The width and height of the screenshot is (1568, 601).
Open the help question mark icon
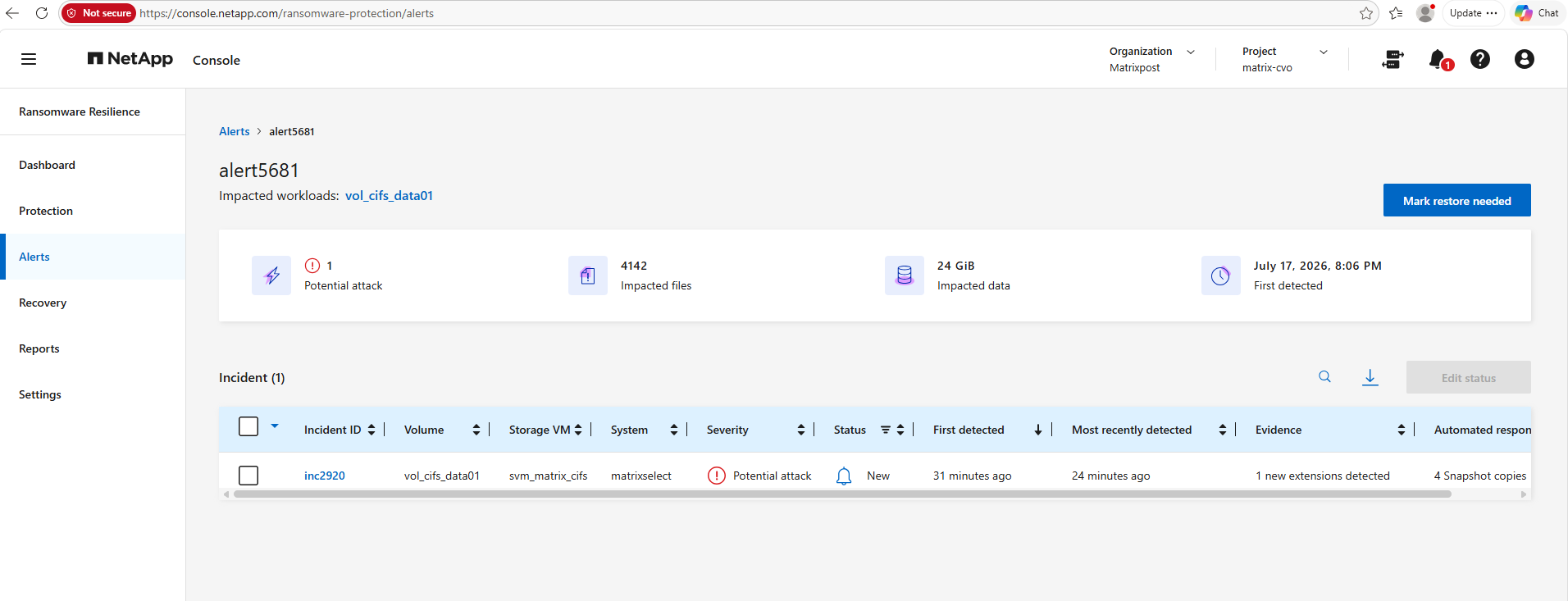pos(1480,59)
